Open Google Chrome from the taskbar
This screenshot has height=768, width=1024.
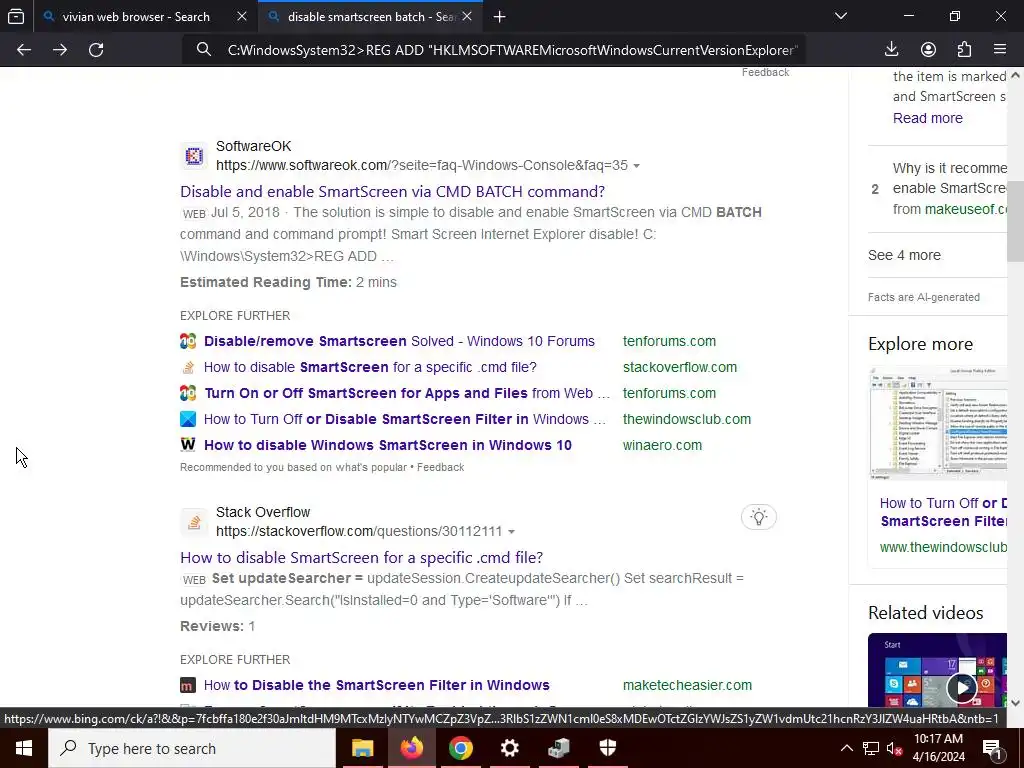pyautogui.click(x=460, y=748)
